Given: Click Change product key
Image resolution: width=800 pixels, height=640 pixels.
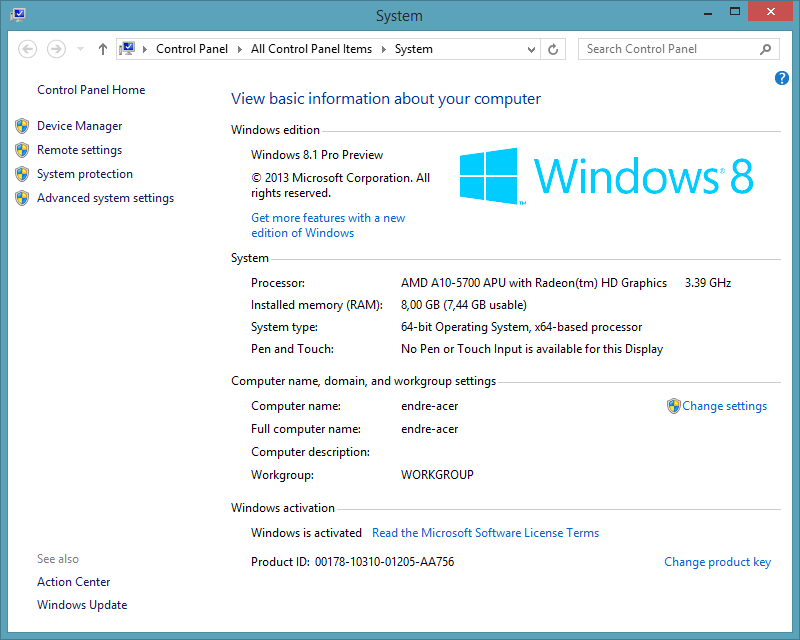Looking at the screenshot, I should [717, 562].
